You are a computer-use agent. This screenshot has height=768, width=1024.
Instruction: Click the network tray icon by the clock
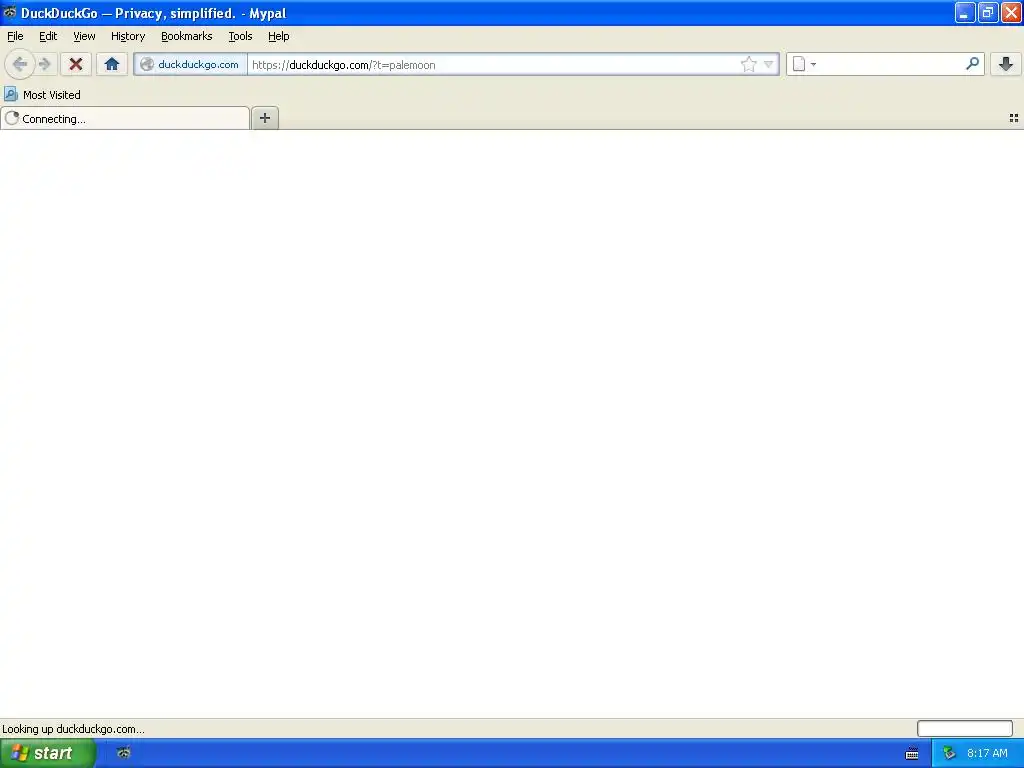click(949, 754)
